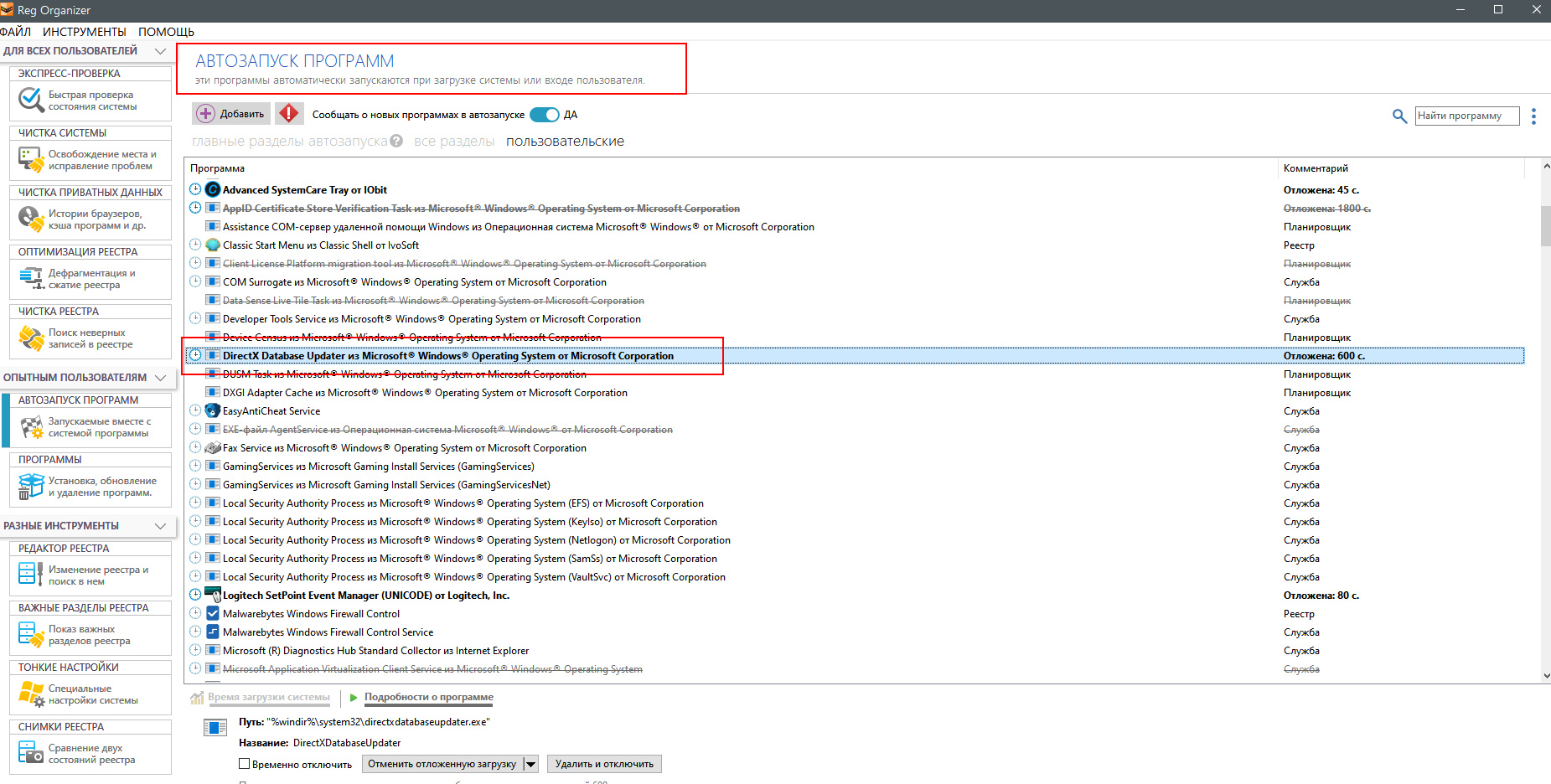Click Classic Start Menu shell icon
Viewport: 1551px width, 784px height.
coord(213,245)
